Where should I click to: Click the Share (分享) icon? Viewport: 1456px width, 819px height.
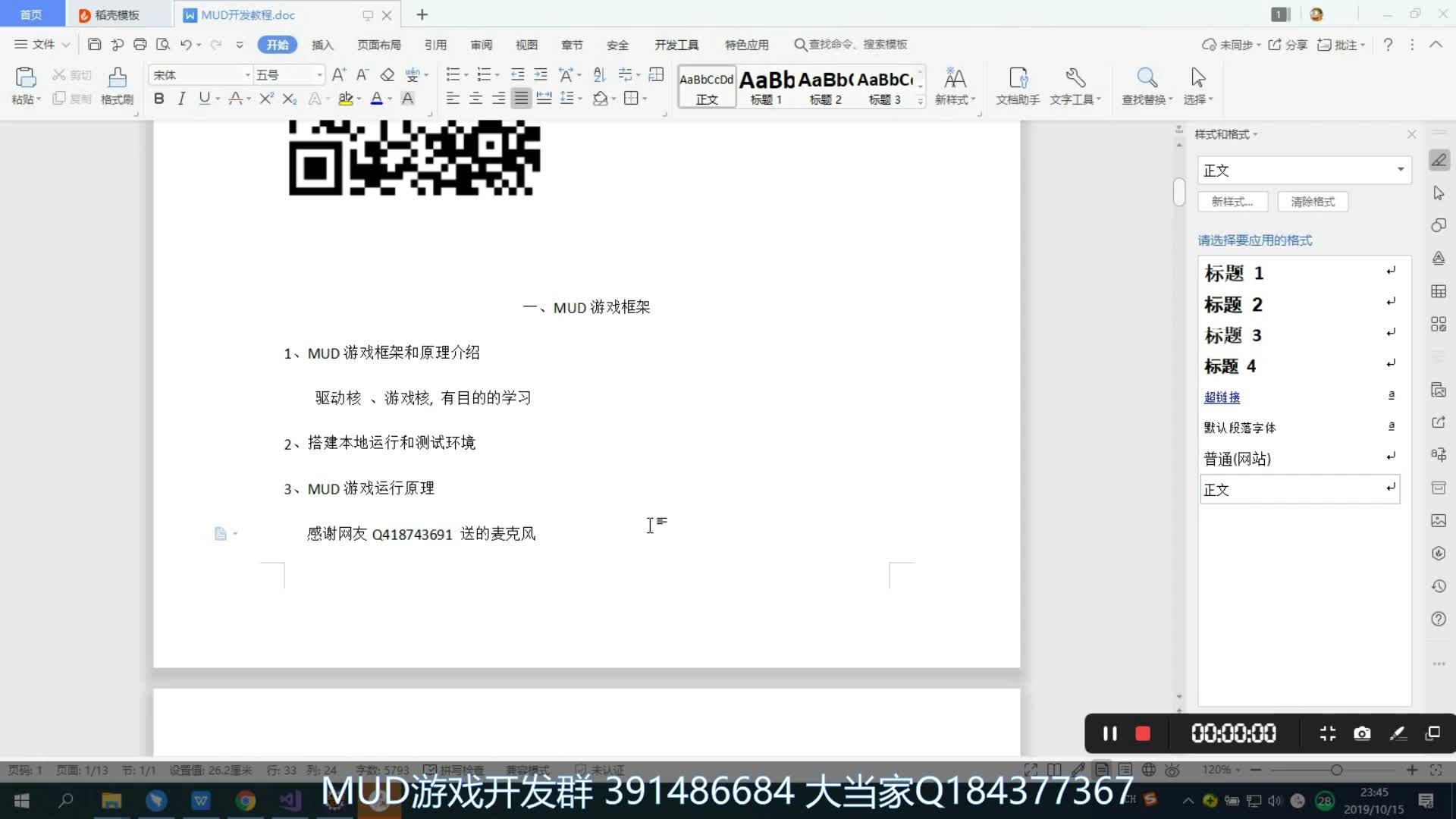point(1288,45)
